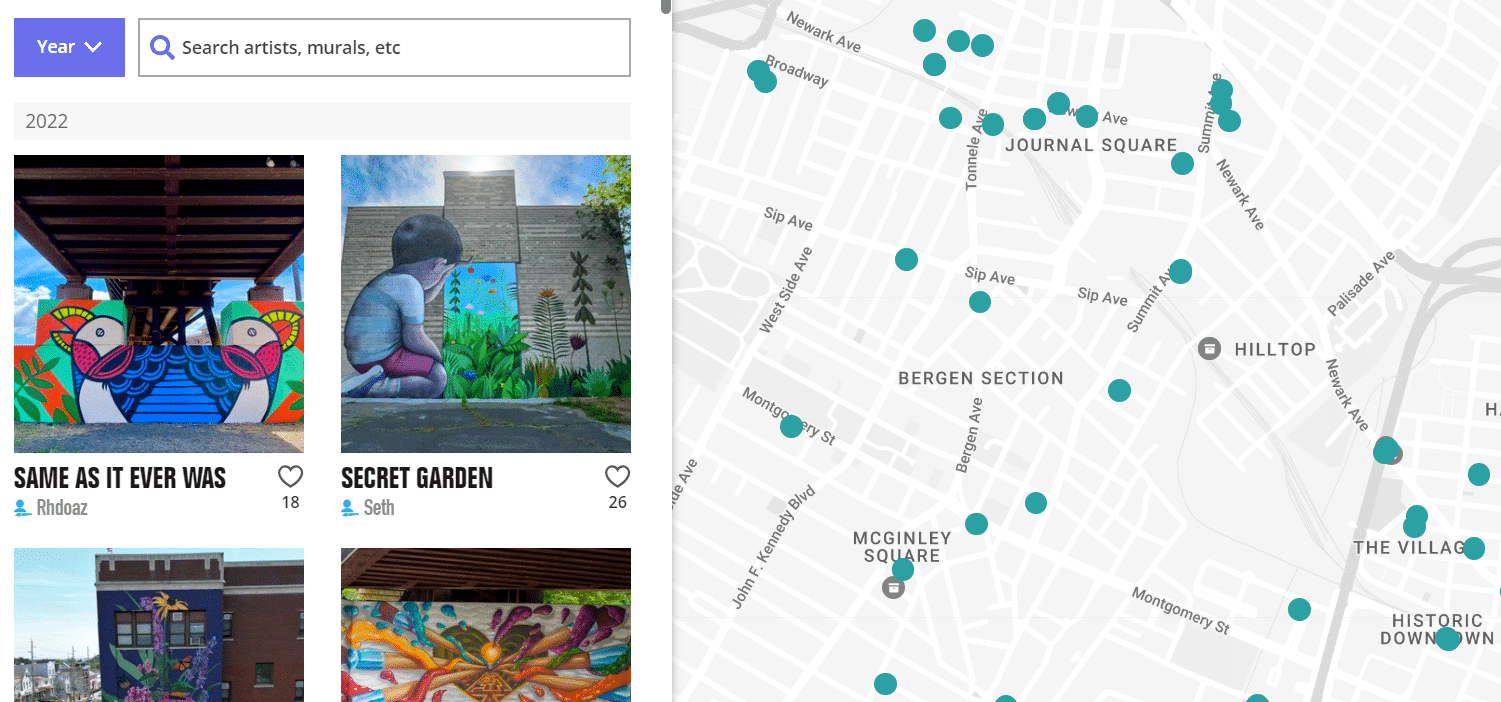Open artist Seth profile link
Image resolution: width=1501 pixels, height=702 pixels.
(x=379, y=508)
